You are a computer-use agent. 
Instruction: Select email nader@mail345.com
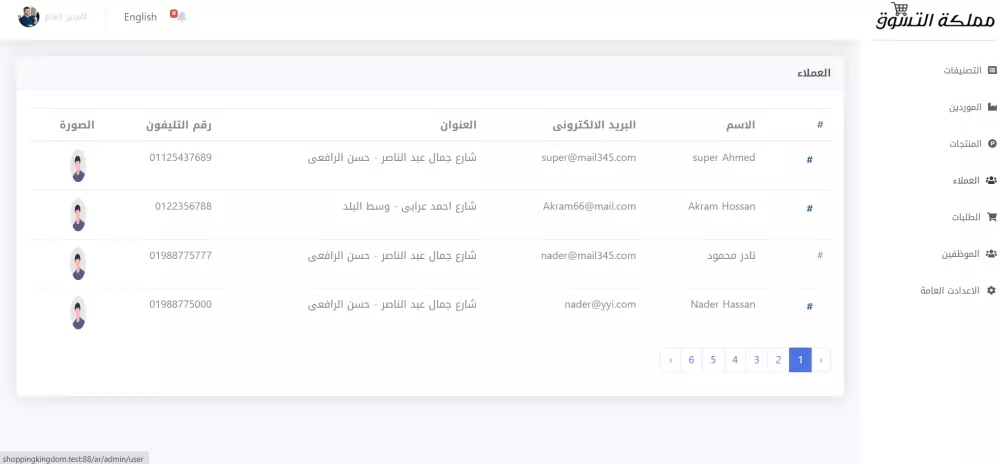(x=588, y=256)
